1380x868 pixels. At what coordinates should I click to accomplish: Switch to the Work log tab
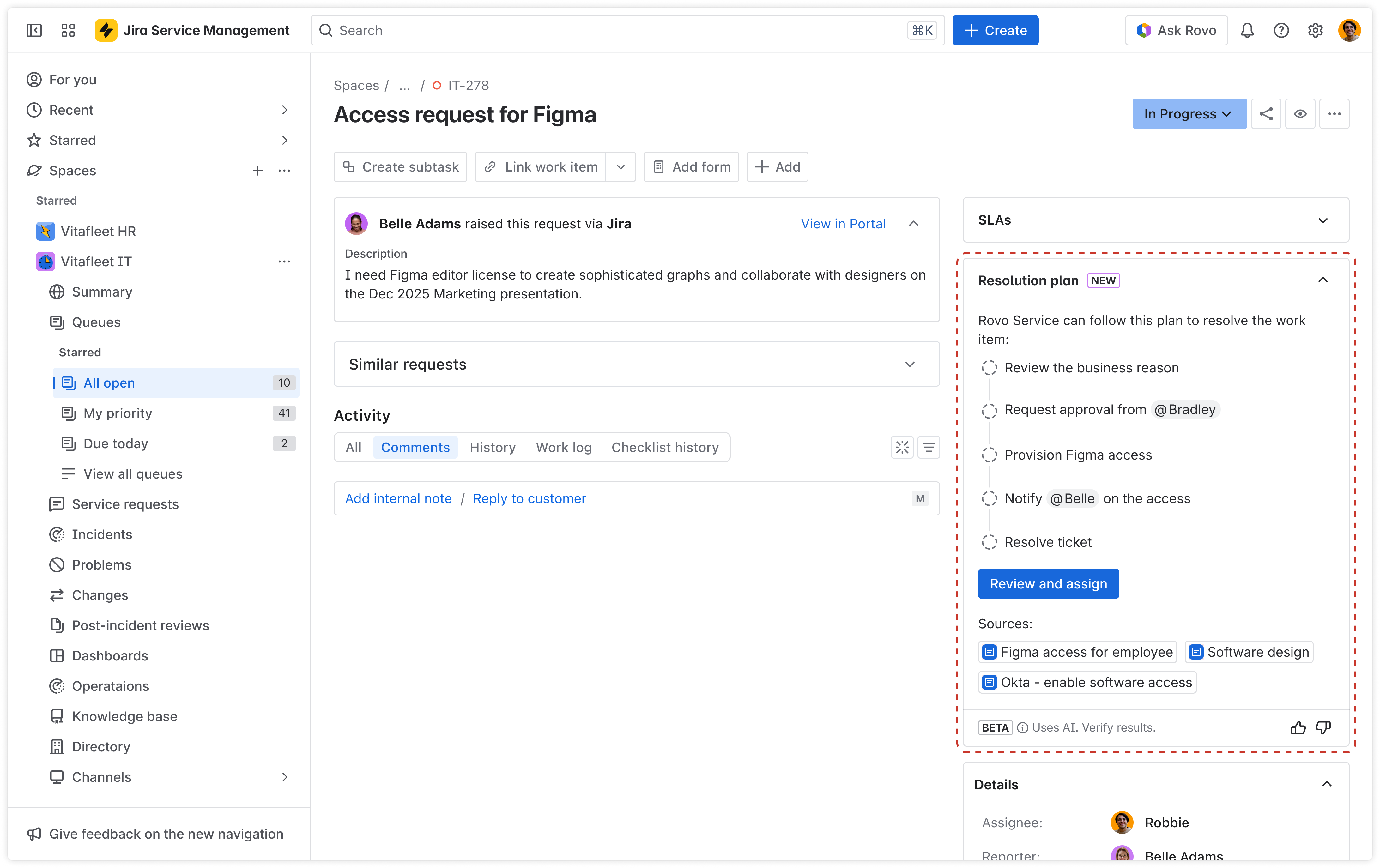(563, 447)
